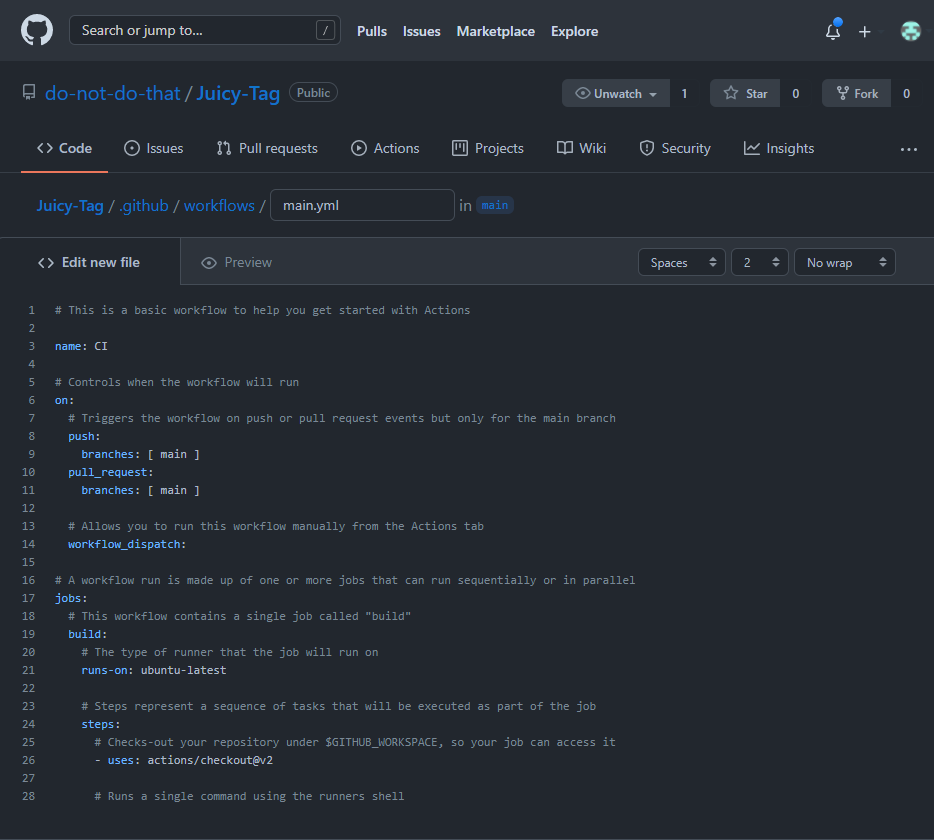This screenshot has width=934, height=840.
Task: Select the Edit new file tab
Action: point(89,262)
